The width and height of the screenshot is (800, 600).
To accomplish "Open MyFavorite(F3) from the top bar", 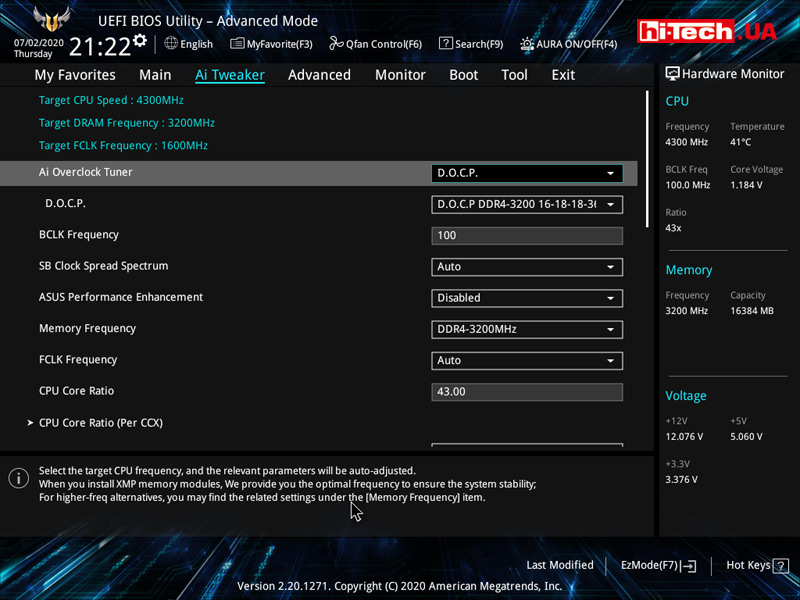I will point(271,44).
